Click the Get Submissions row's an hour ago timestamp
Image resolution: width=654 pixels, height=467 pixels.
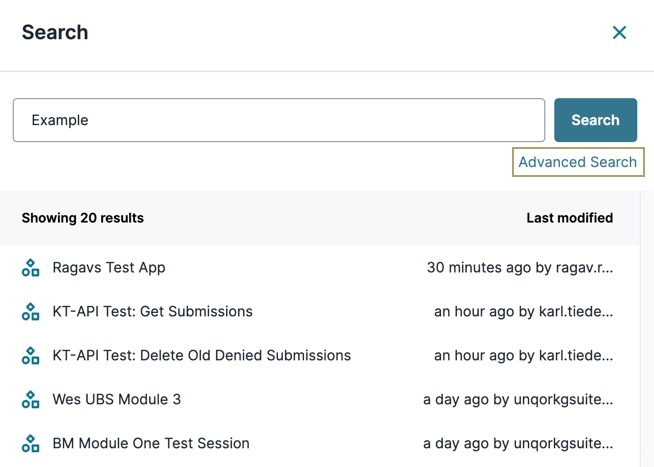click(524, 311)
